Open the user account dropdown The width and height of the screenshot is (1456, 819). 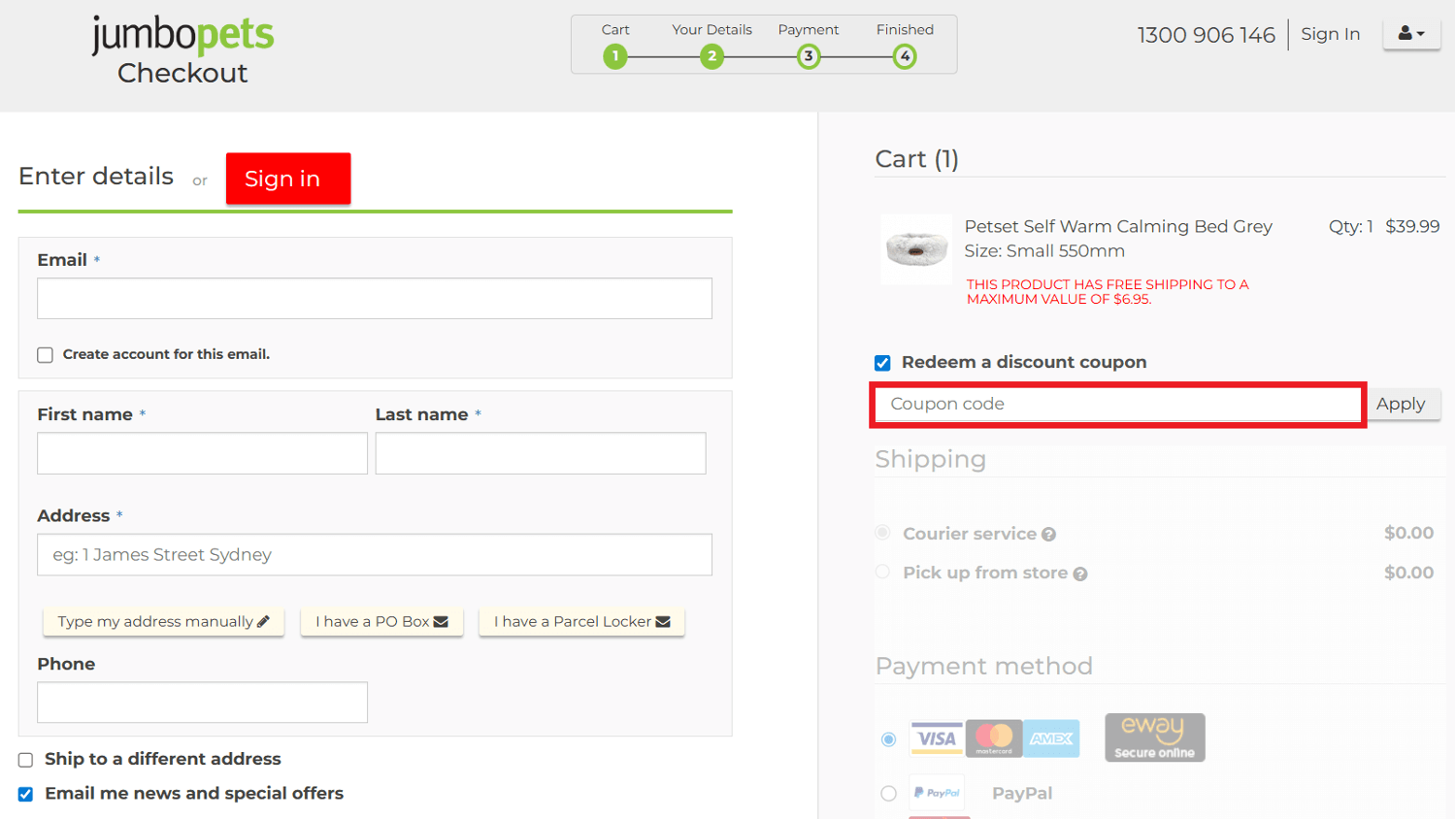tap(1410, 34)
